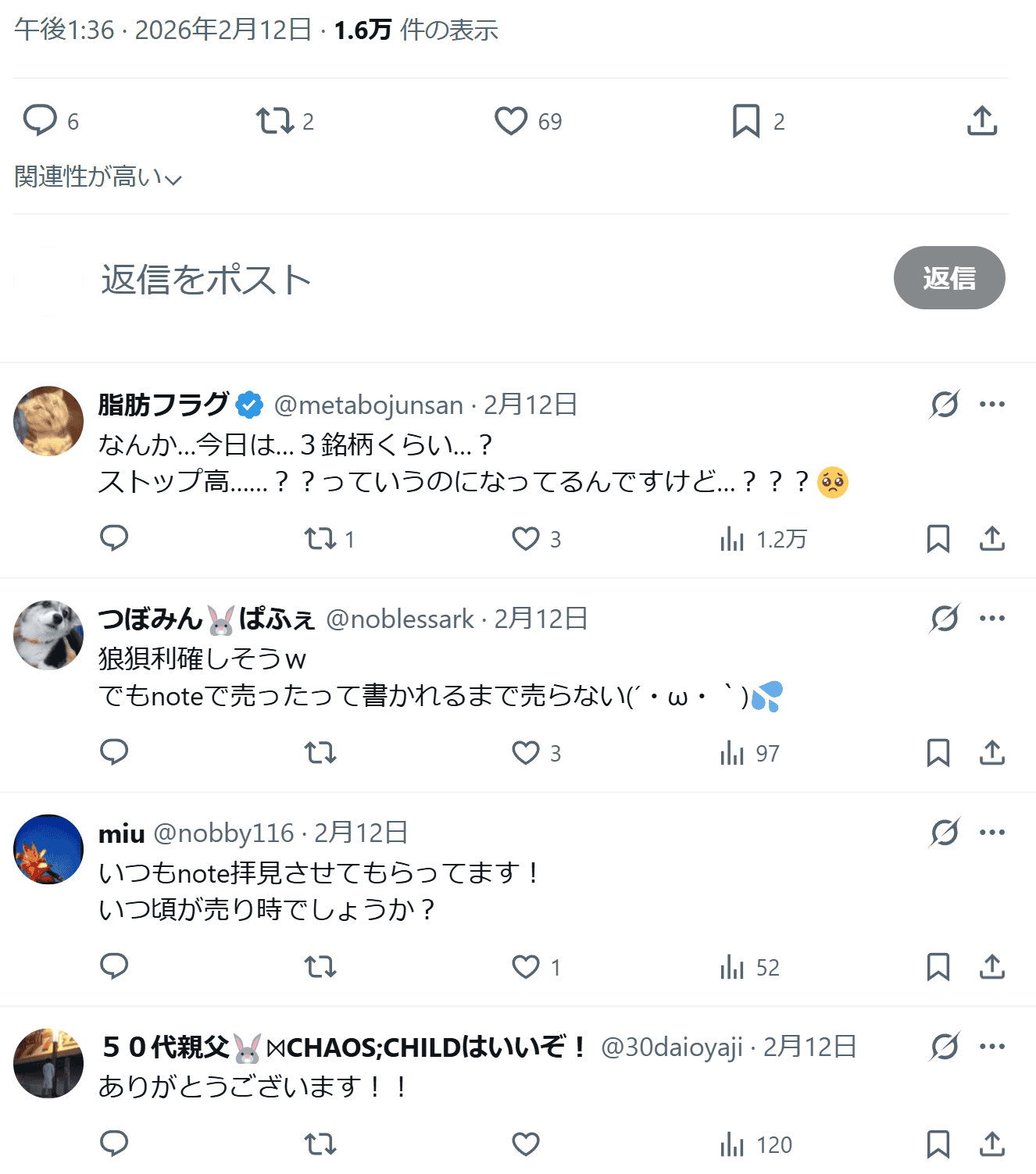Open more options on 脂肪フラグ's reply
Screen dimensions: 1036x1174
(992, 405)
